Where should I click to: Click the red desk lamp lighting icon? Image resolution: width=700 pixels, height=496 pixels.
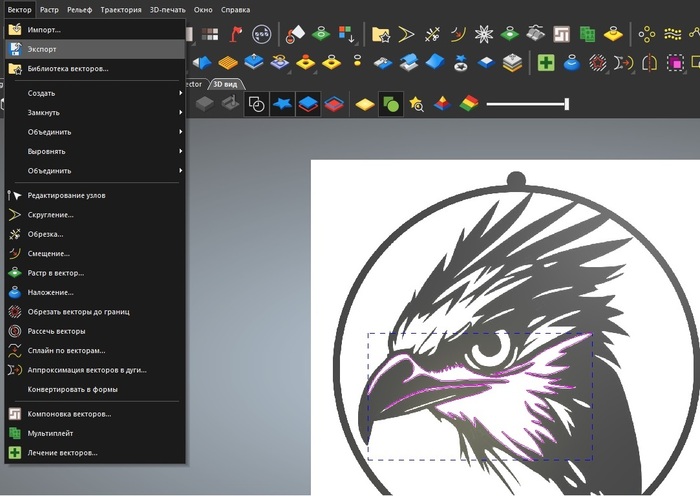pos(235,34)
